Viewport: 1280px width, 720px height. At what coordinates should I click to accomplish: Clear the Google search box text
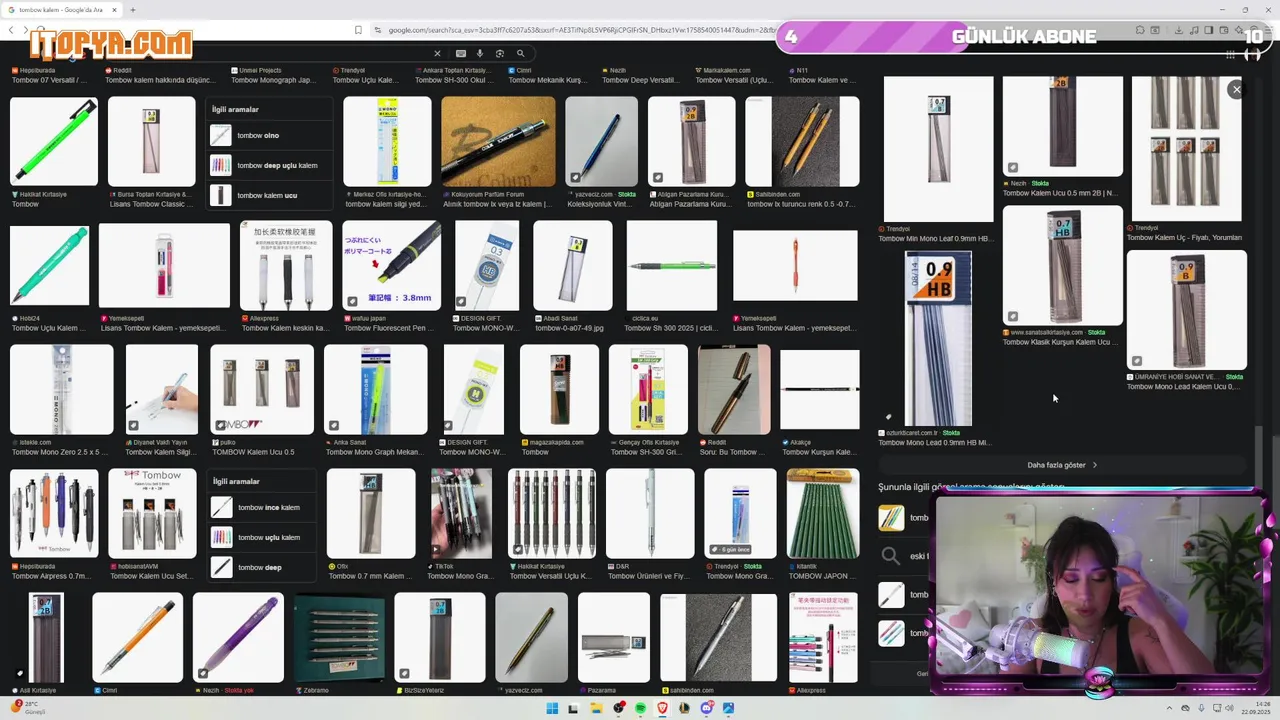click(x=437, y=53)
